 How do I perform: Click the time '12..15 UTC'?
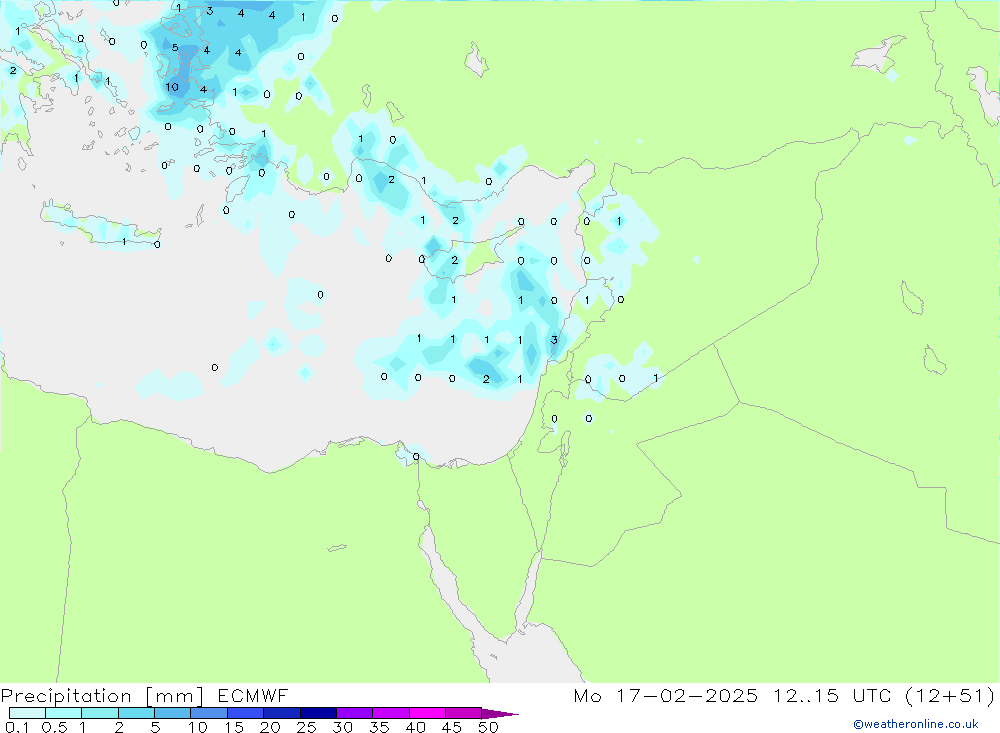pos(832,695)
